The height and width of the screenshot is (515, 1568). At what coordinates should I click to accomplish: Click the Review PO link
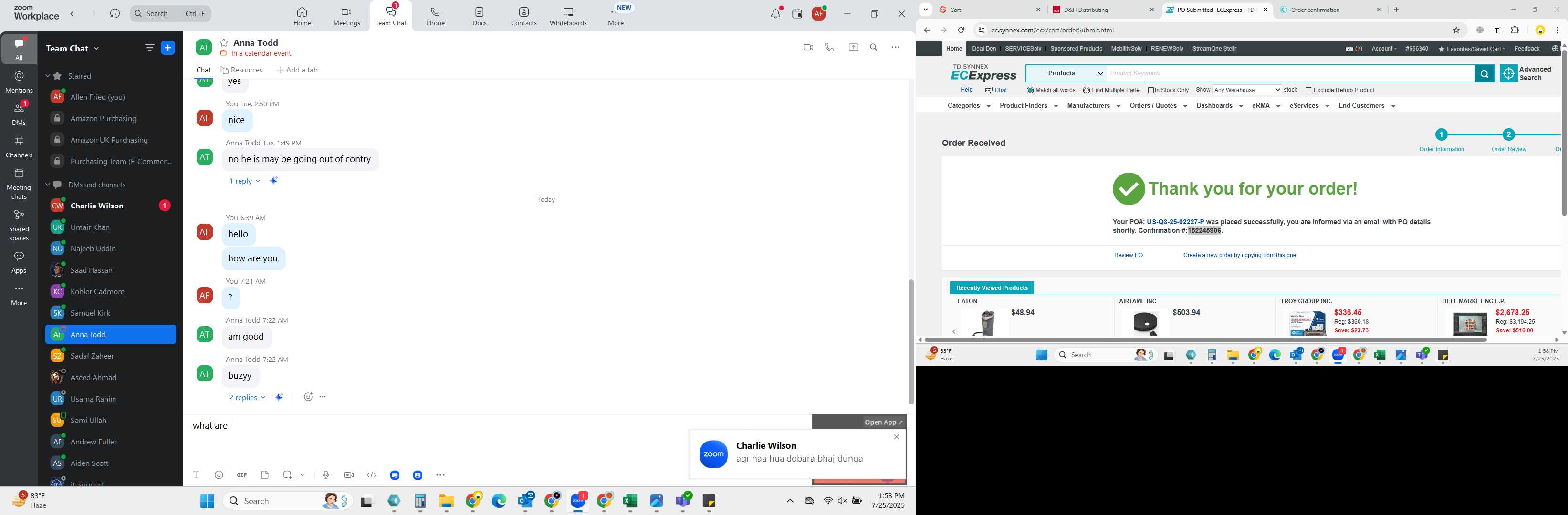tap(1128, 255)
